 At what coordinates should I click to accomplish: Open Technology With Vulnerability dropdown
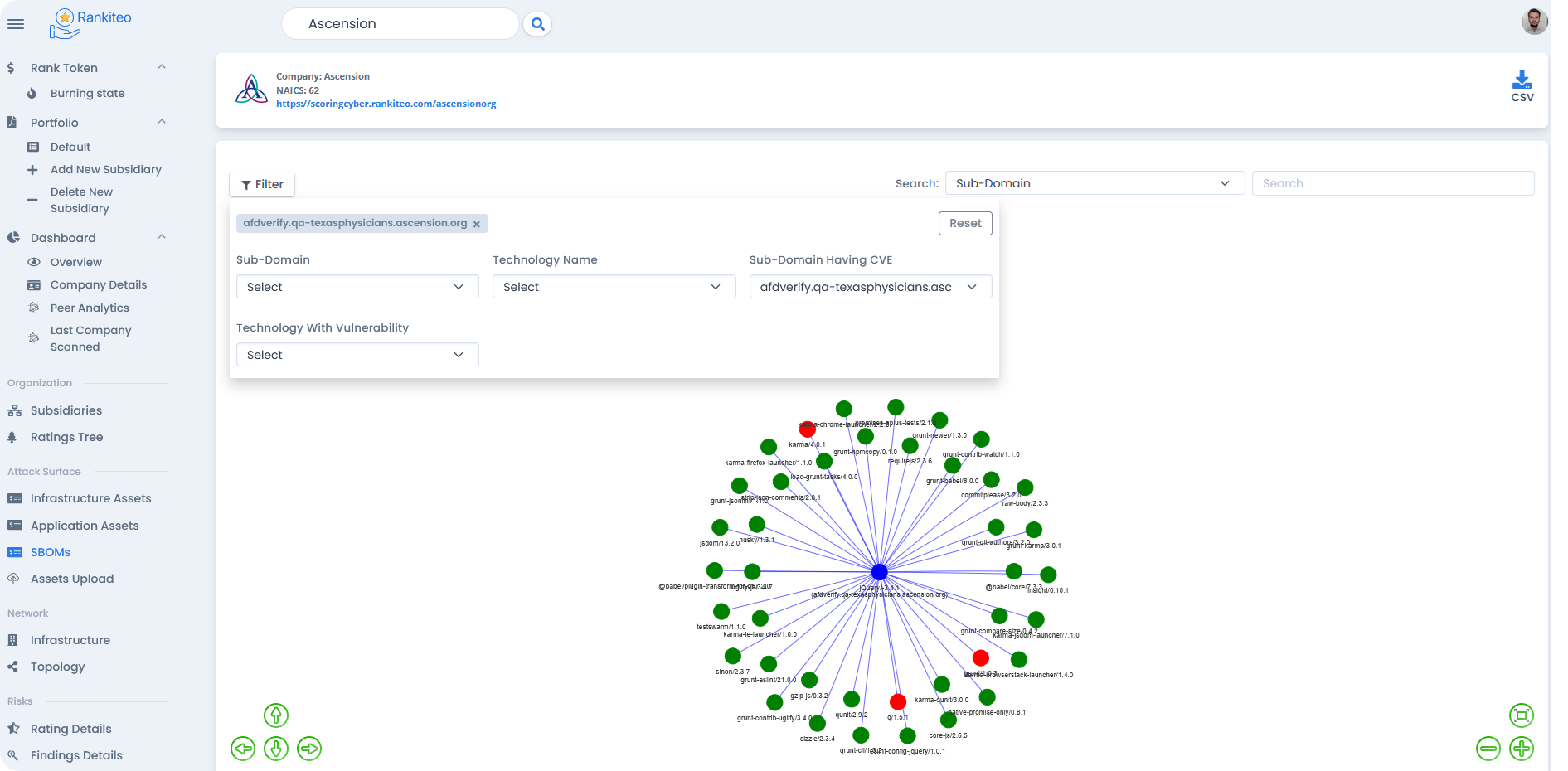357,355
